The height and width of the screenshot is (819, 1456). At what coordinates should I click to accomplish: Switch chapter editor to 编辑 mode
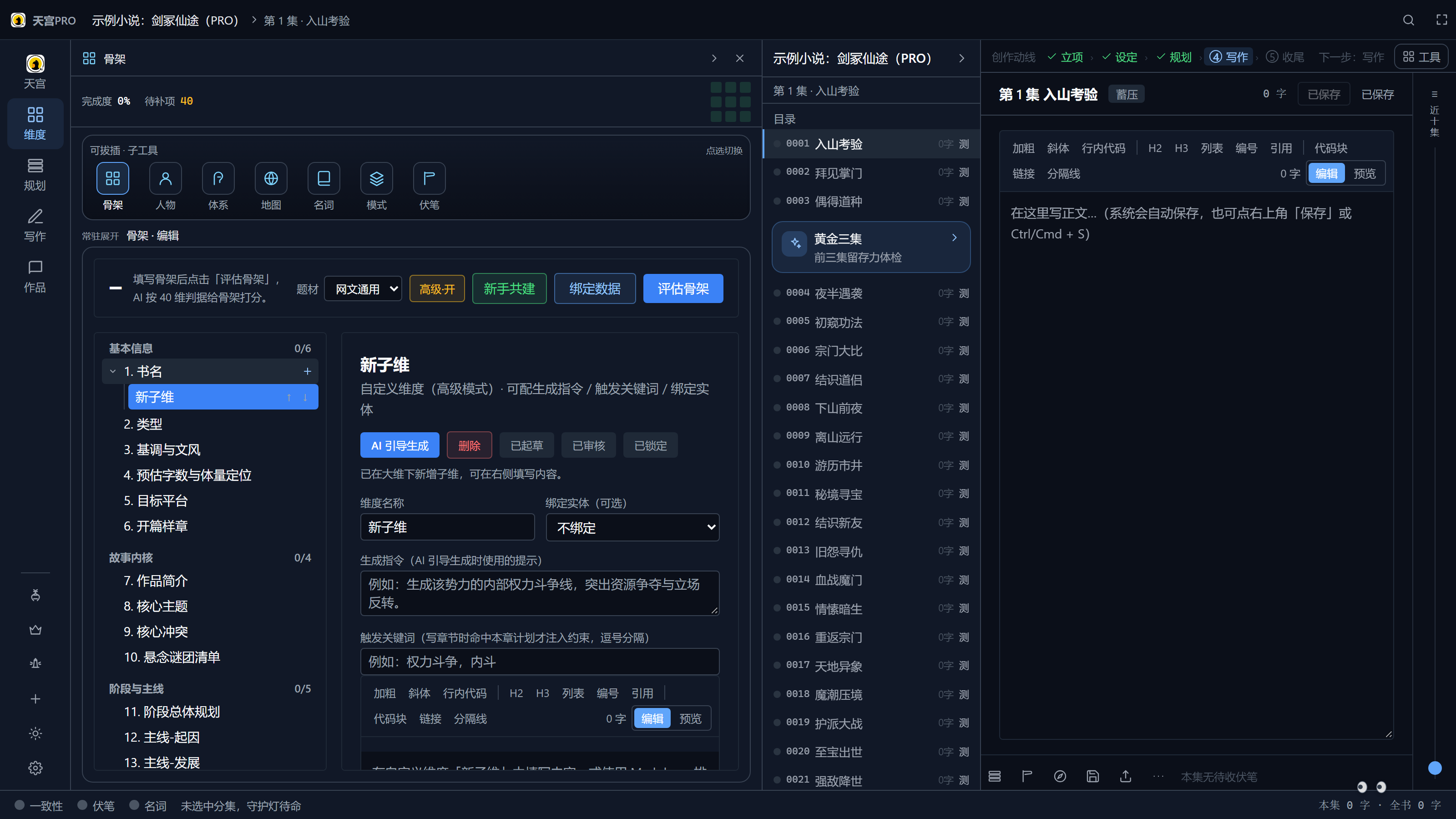tap(1326, 173)
